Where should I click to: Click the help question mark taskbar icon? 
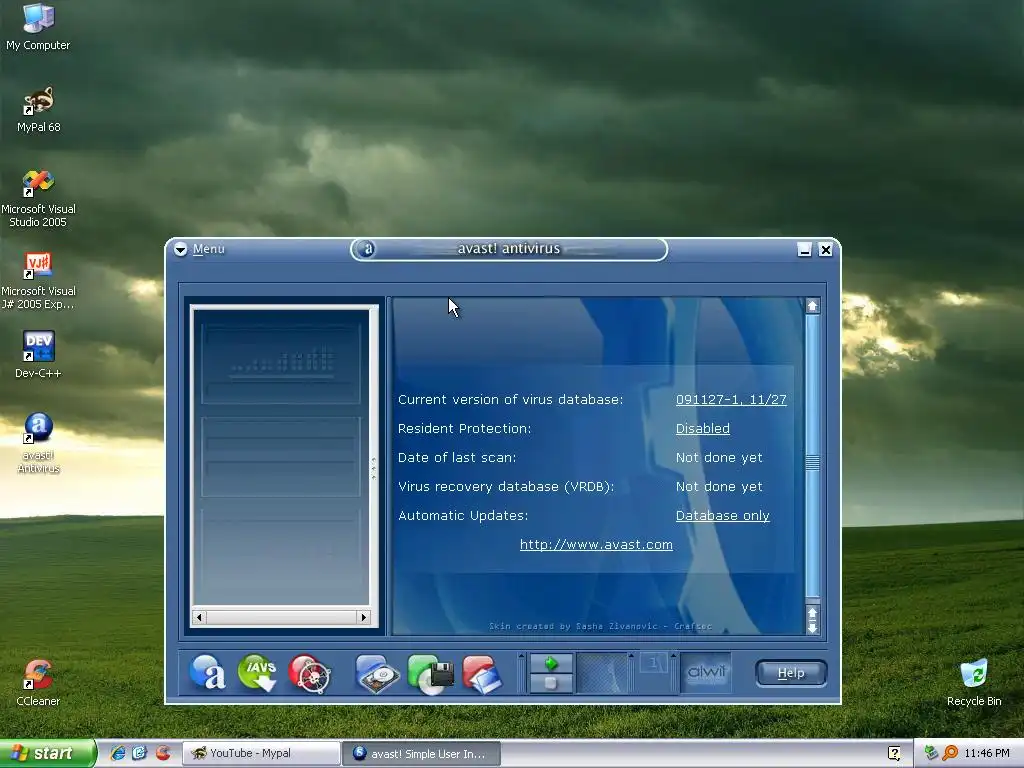click(x=894, y=753)
